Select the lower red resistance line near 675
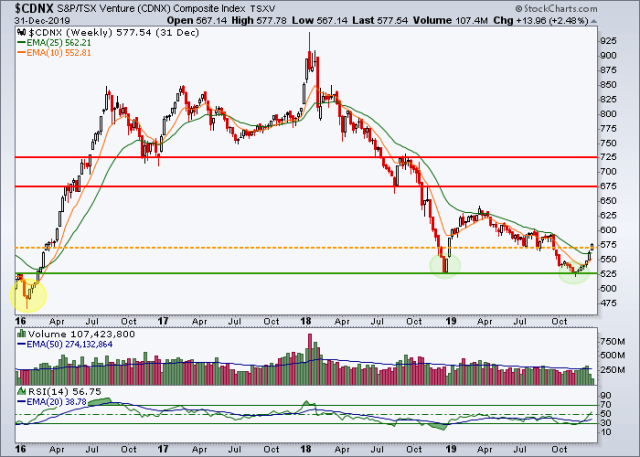This screenshot has height=457, width=640. click(x=300, y=187)
